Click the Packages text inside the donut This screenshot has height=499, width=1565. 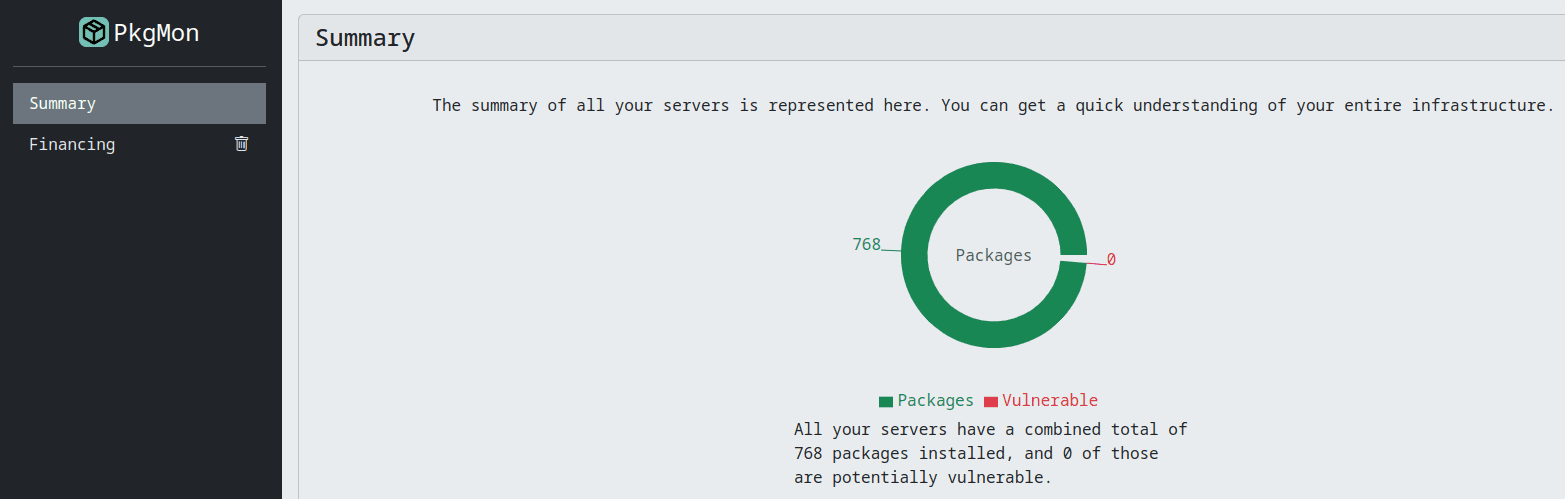tap(993, 255)
